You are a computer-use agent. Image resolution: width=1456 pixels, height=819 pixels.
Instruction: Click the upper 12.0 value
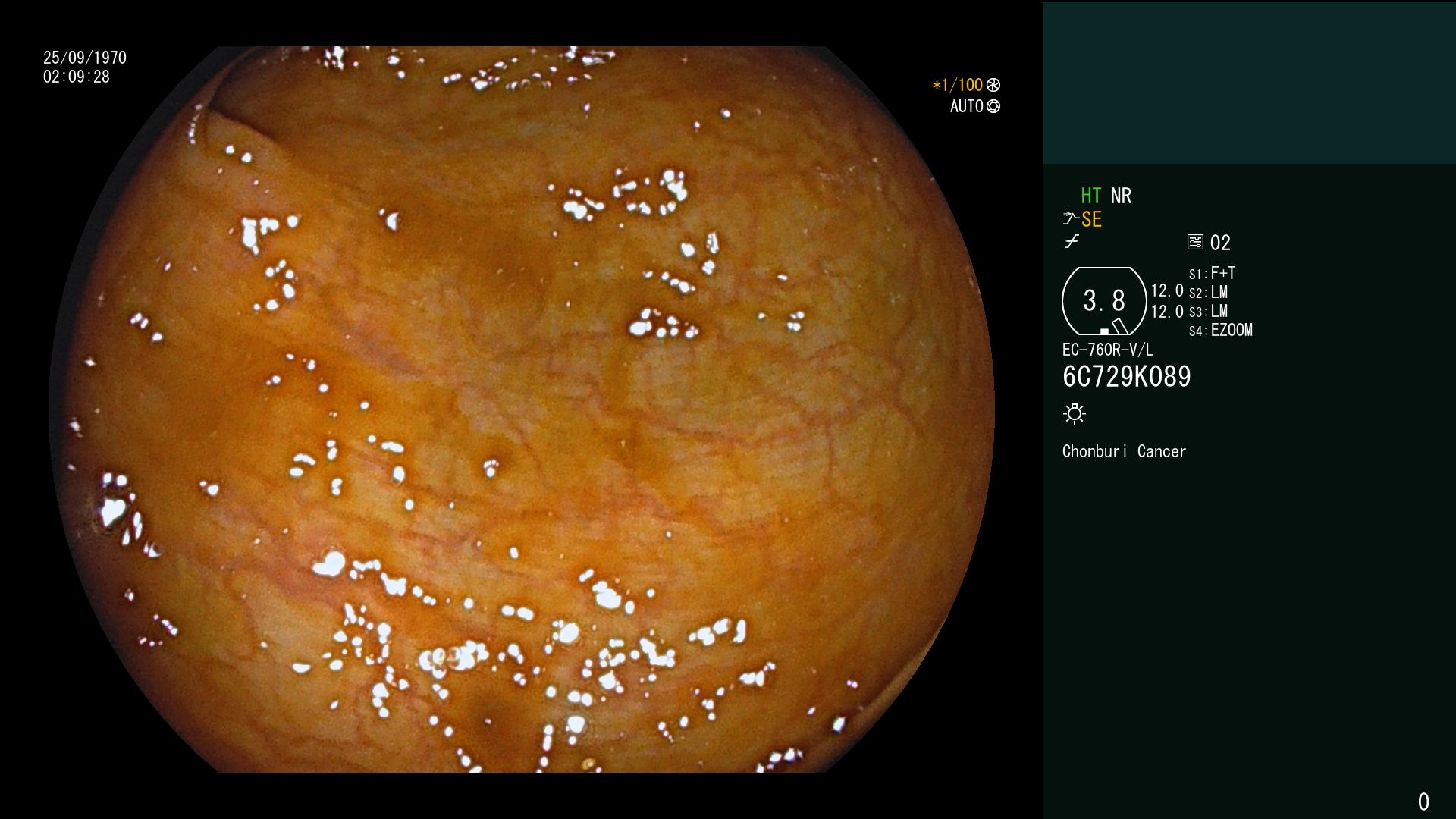click(1167, 291)
